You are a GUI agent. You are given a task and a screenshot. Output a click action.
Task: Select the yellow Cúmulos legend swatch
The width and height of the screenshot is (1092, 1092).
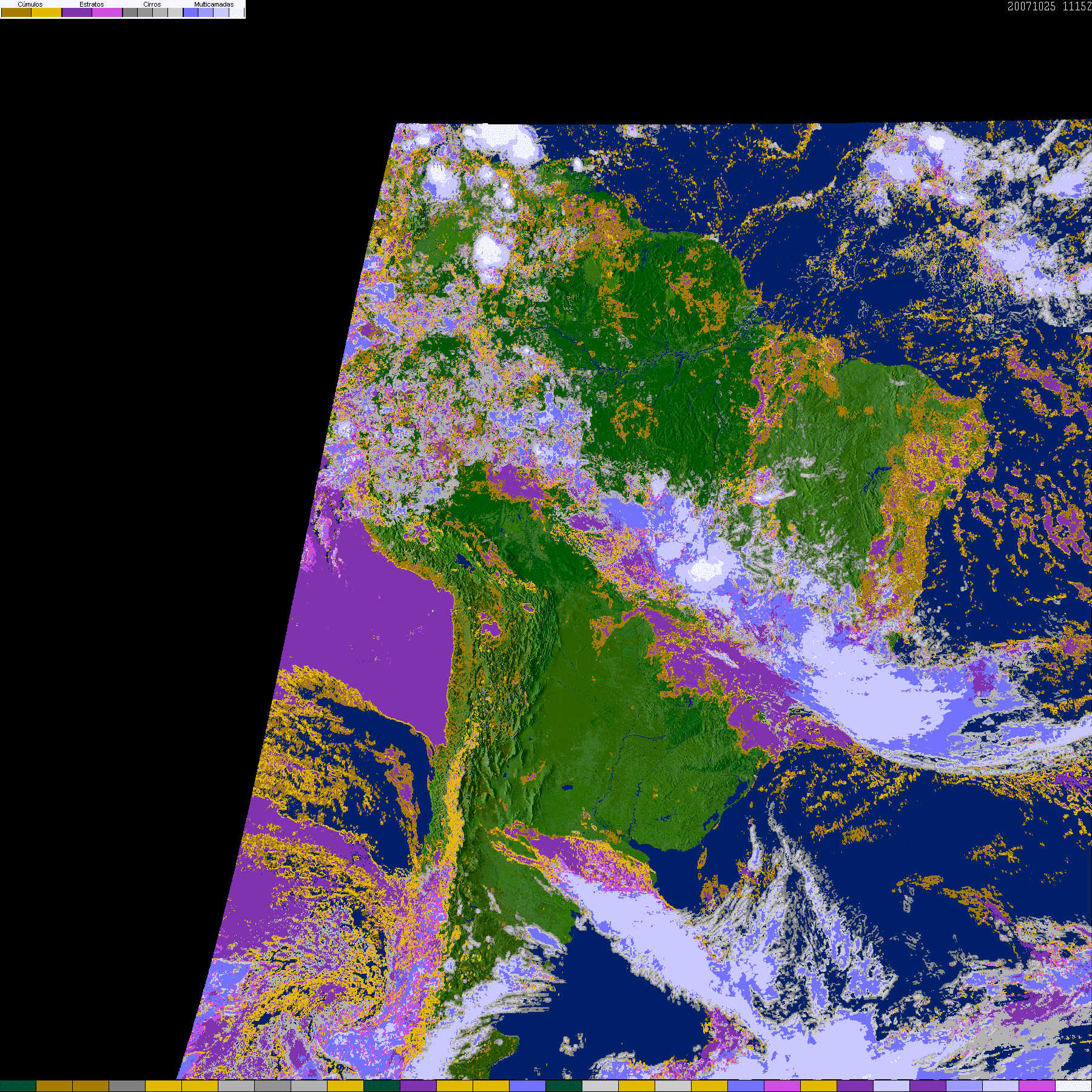(x=47, y=12)
